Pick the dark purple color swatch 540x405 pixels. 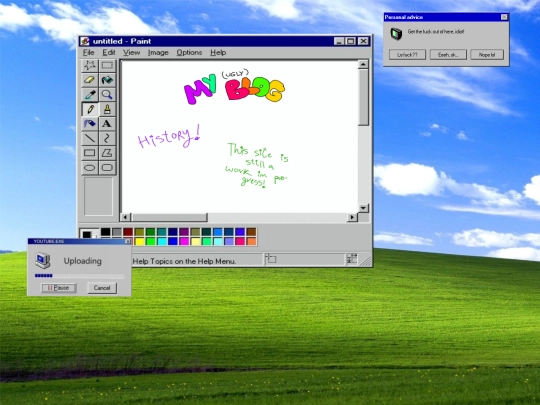pos(184,232)
